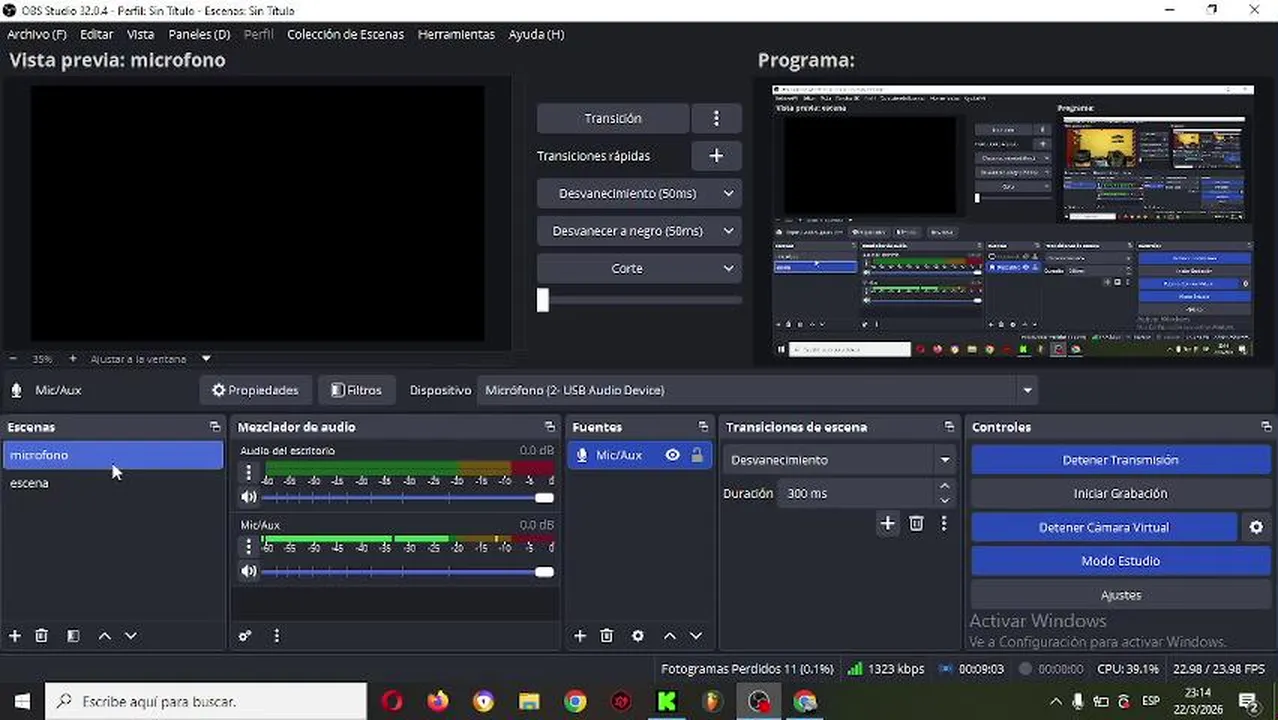Select the escena scene

click(113, 483)
